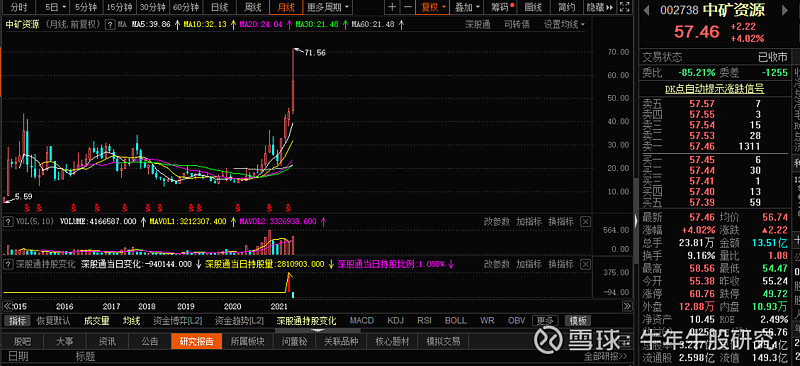Select 月线 monthly period
The image size is (800, 366).
tap(286, 7)
